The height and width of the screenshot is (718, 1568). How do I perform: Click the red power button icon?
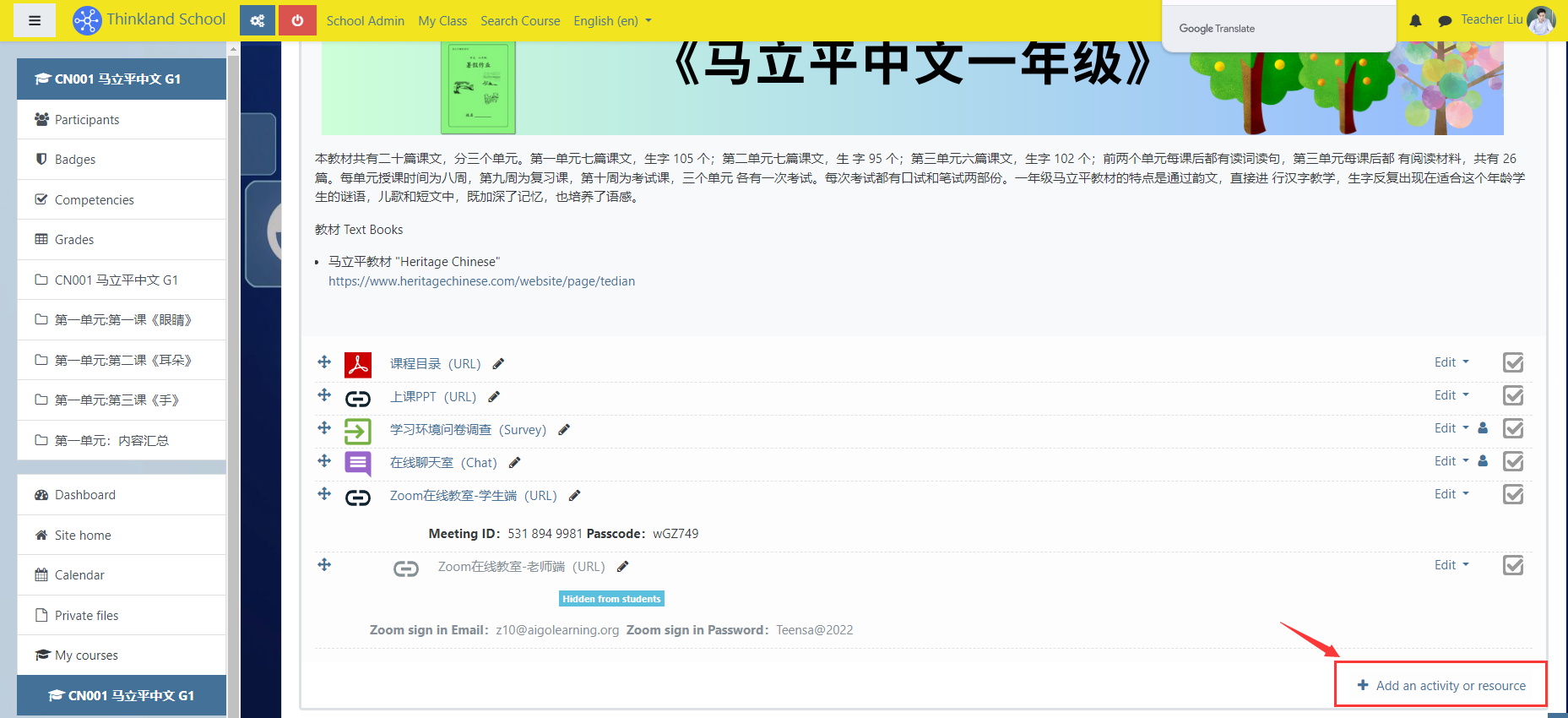click(297, 20)
